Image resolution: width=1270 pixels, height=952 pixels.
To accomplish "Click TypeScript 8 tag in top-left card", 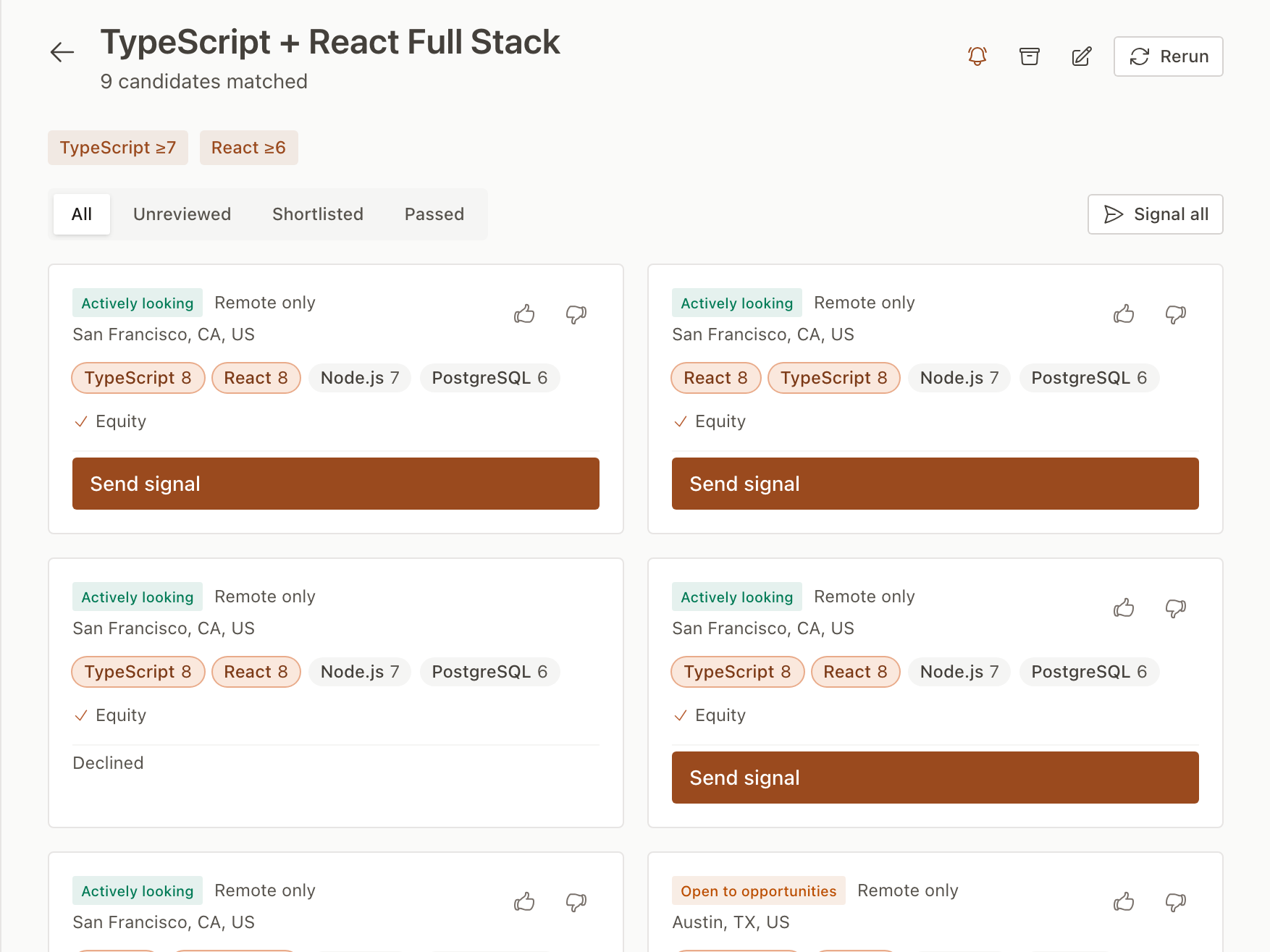I will [x=138, y=378].
